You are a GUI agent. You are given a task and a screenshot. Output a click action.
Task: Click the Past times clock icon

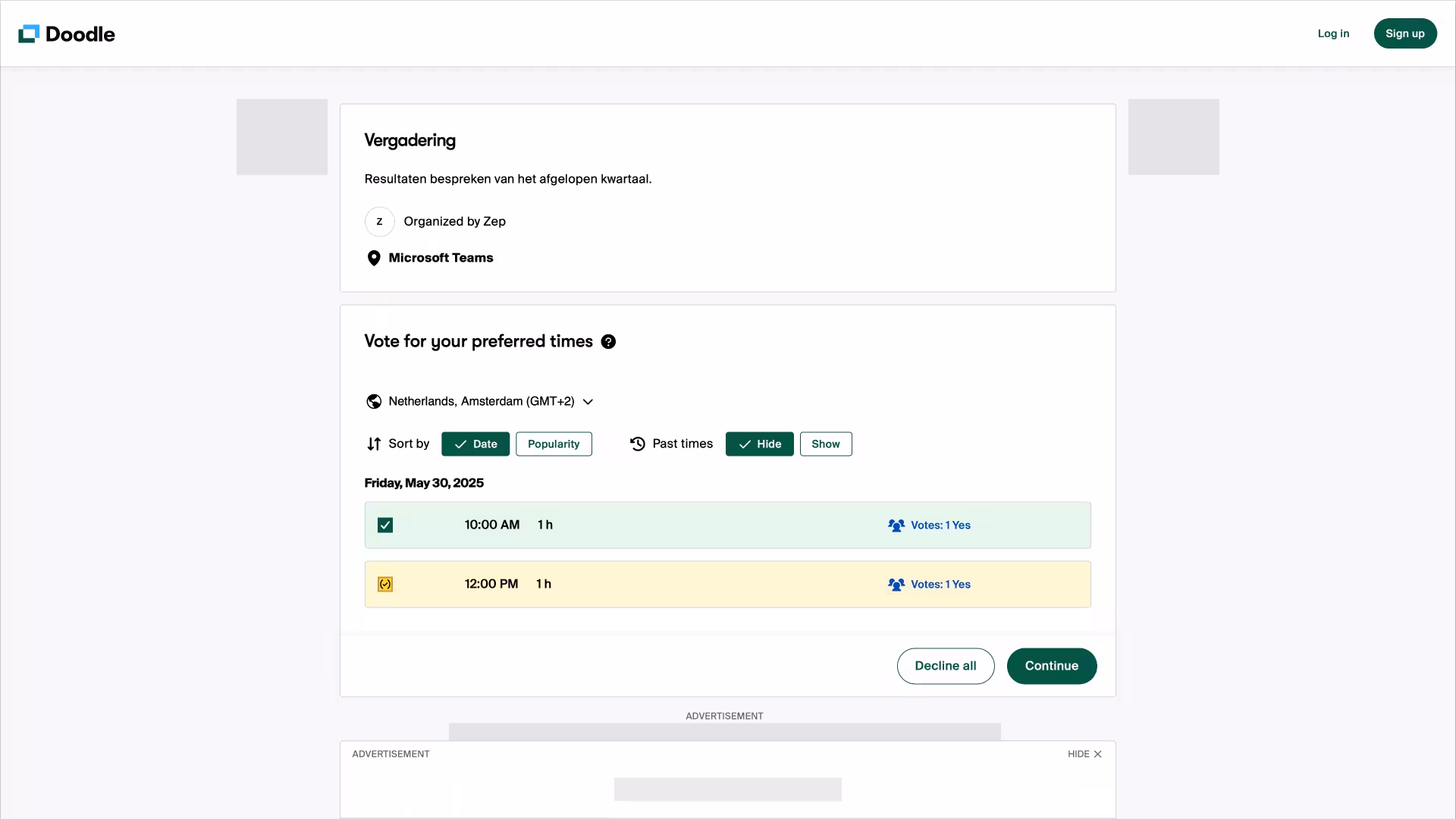pyautogui.click(x=638, y=444)
